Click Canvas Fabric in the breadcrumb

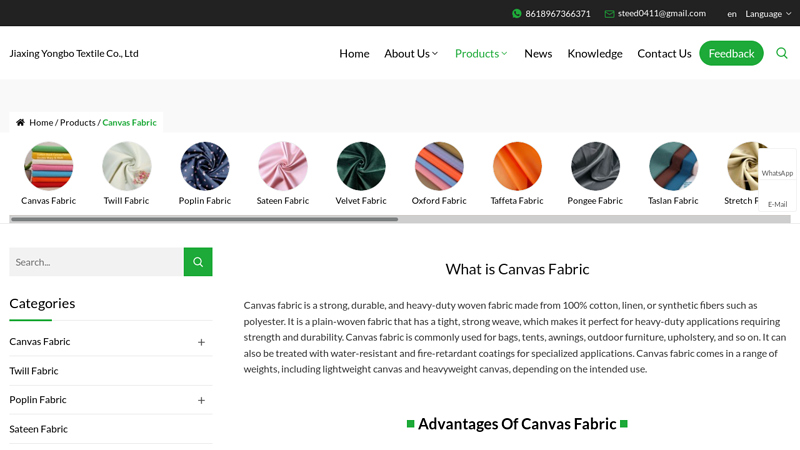(129, 122)
